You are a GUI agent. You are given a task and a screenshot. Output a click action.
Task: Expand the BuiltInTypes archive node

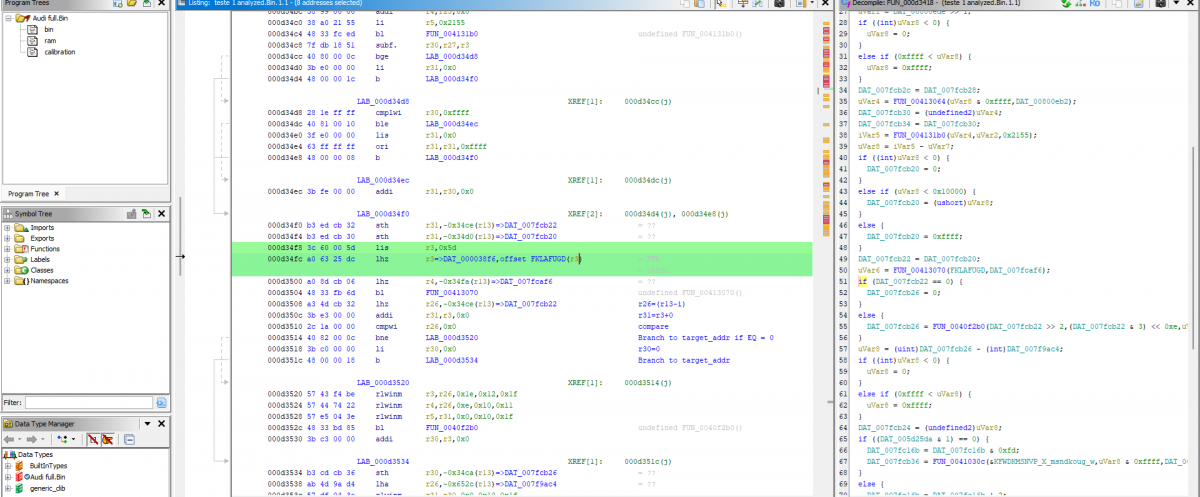(x=8, y=465)
